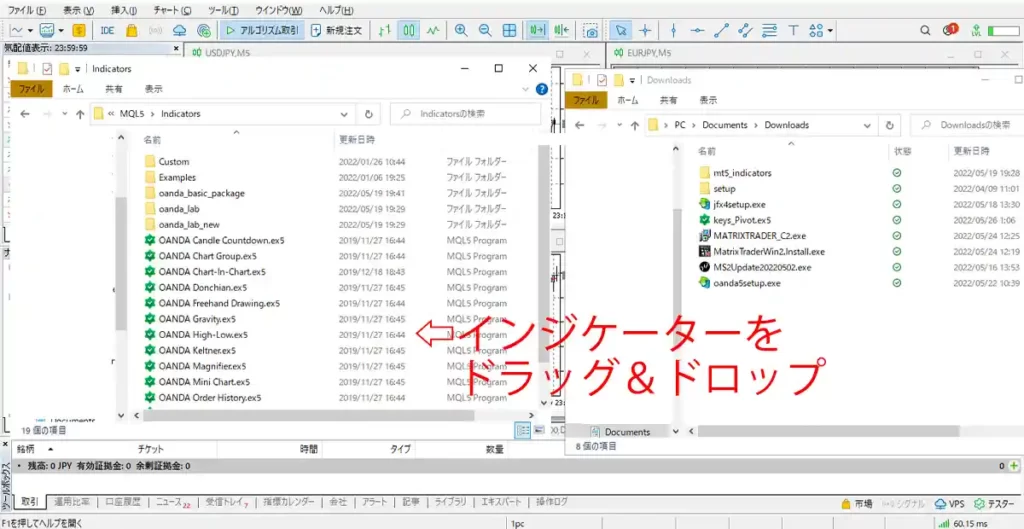Click the 新規注文 new order button
This screenshot has height=529, width=1024.
(335, 31)
